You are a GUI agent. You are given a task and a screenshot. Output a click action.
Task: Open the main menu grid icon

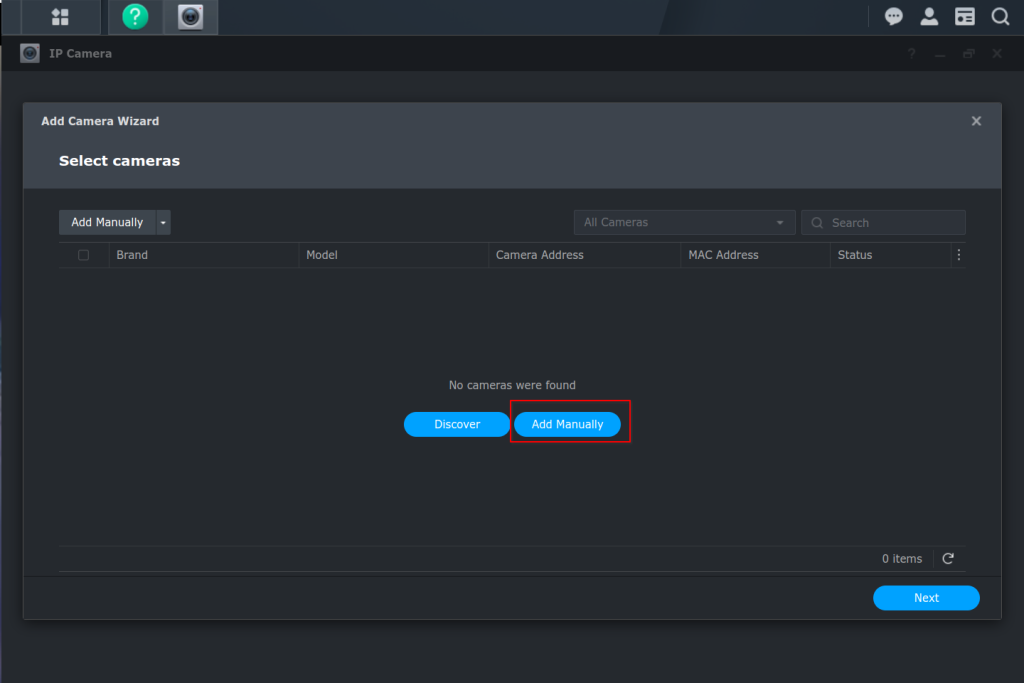tap(60, 17)
